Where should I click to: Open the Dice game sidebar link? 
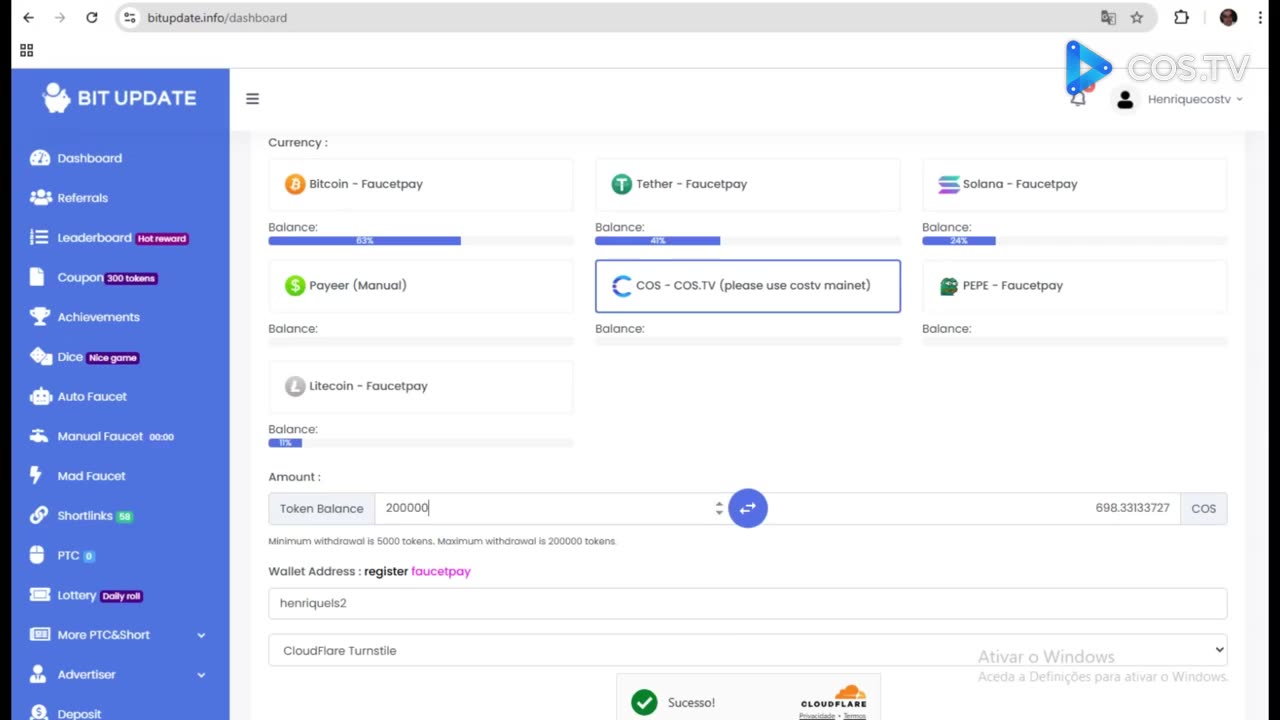click(x=70, y=357)
